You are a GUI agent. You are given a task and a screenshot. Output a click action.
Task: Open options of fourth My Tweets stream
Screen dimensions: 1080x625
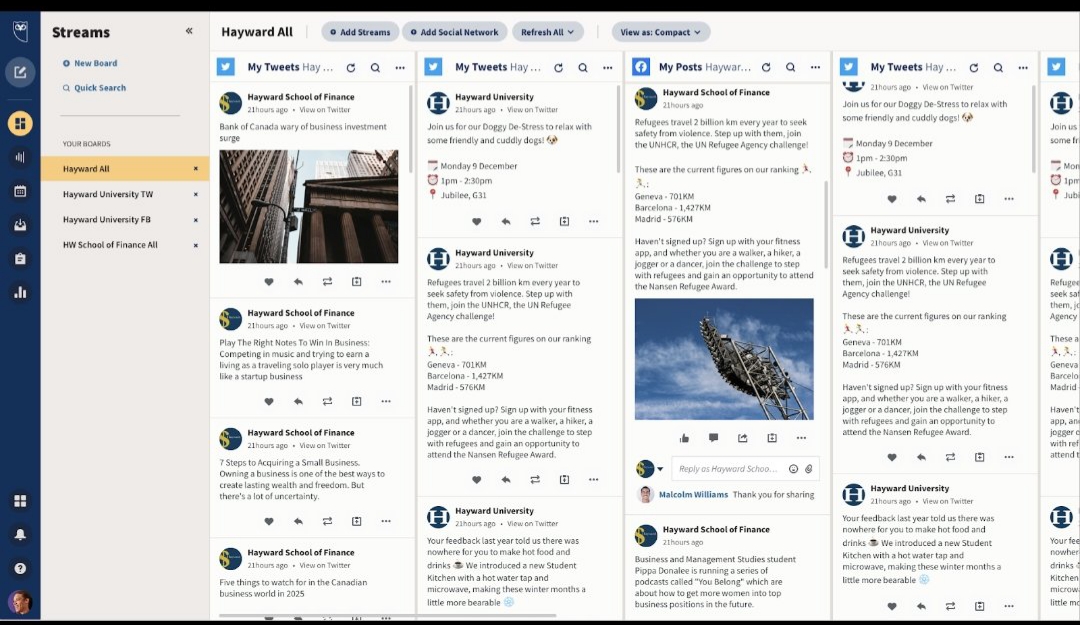point(1023,68)
